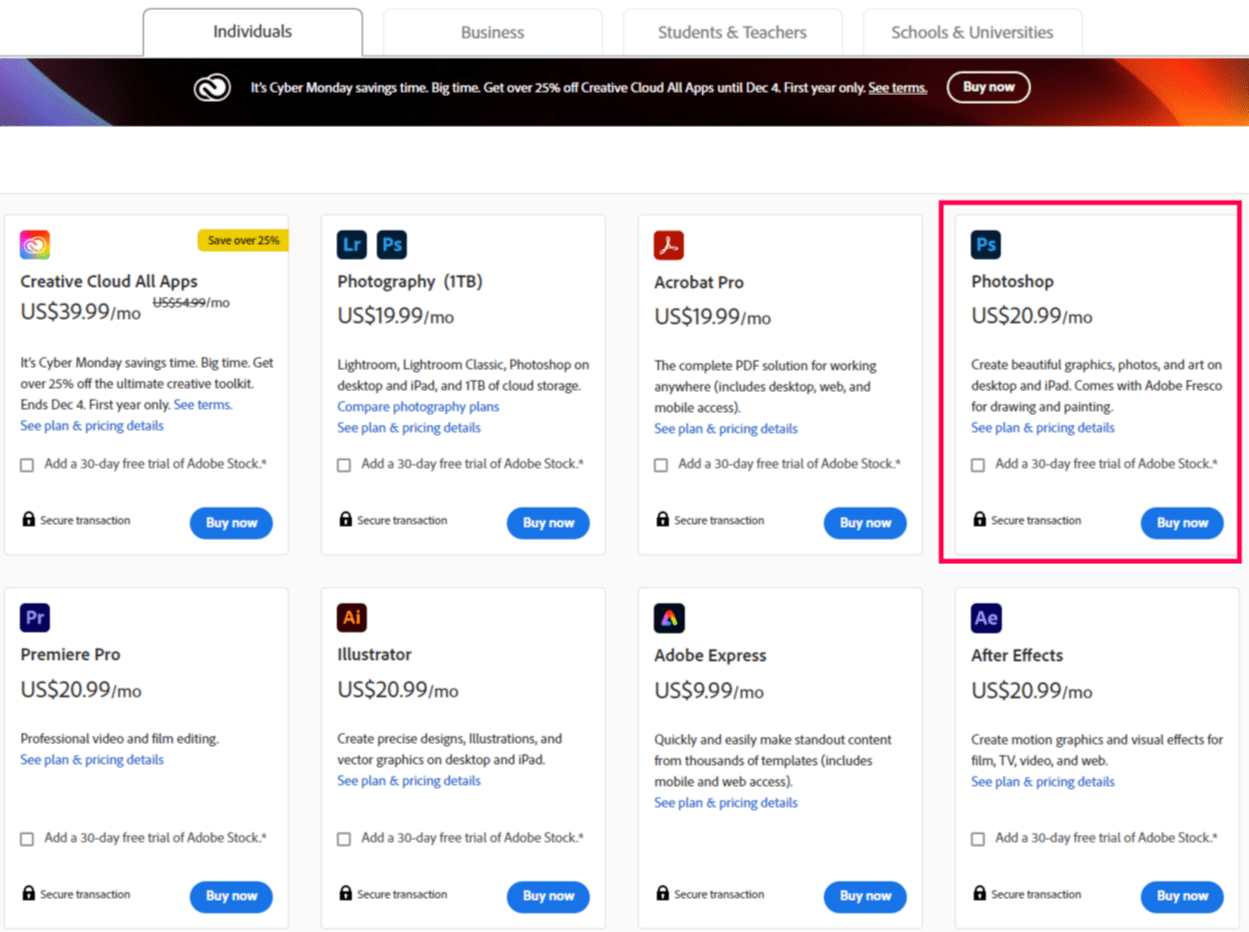
Task: Click lock icon in Acrobat Pro card
Action: (662, 520)
